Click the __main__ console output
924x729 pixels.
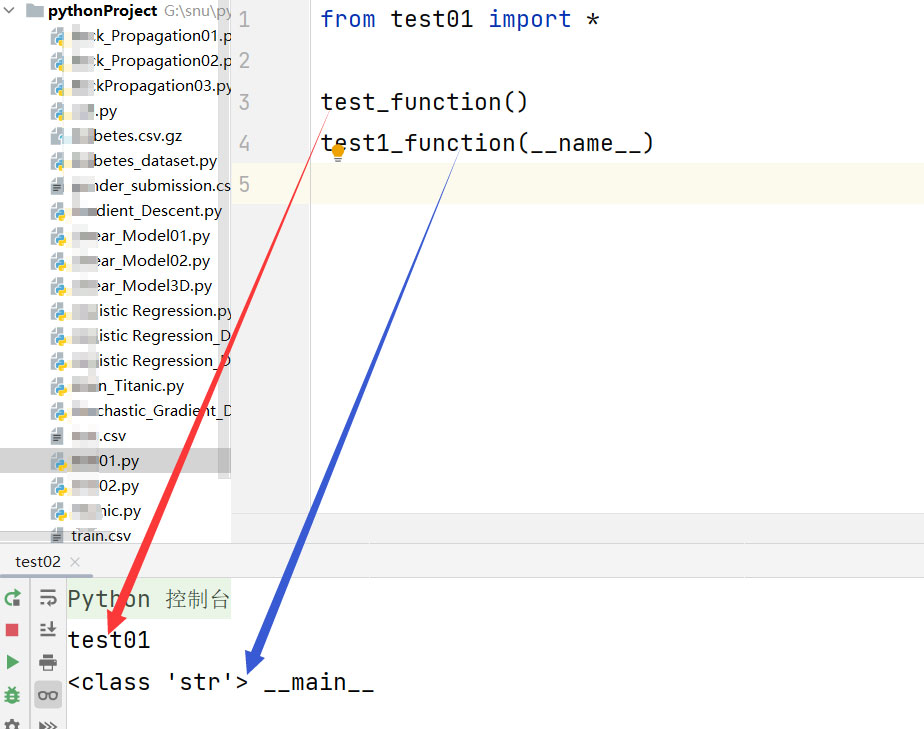click(x=318, y=682)
